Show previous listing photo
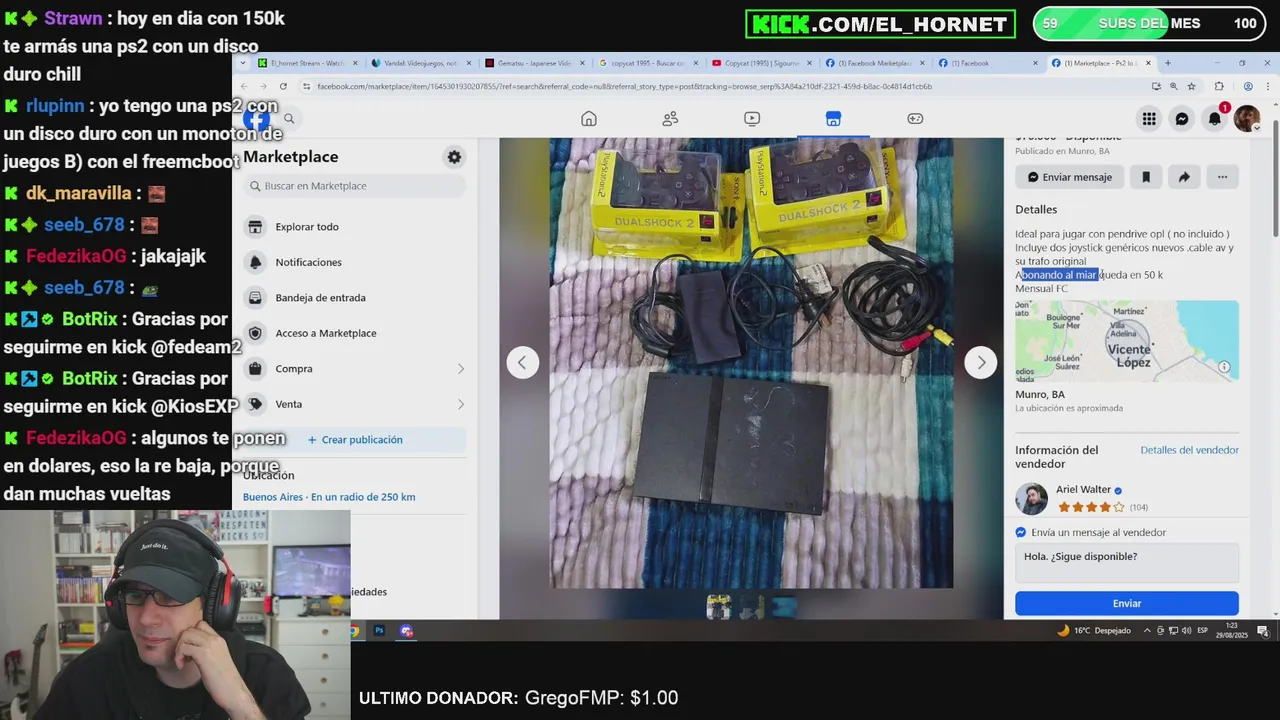Screen dimensions: 1280x720 [522, 363]
